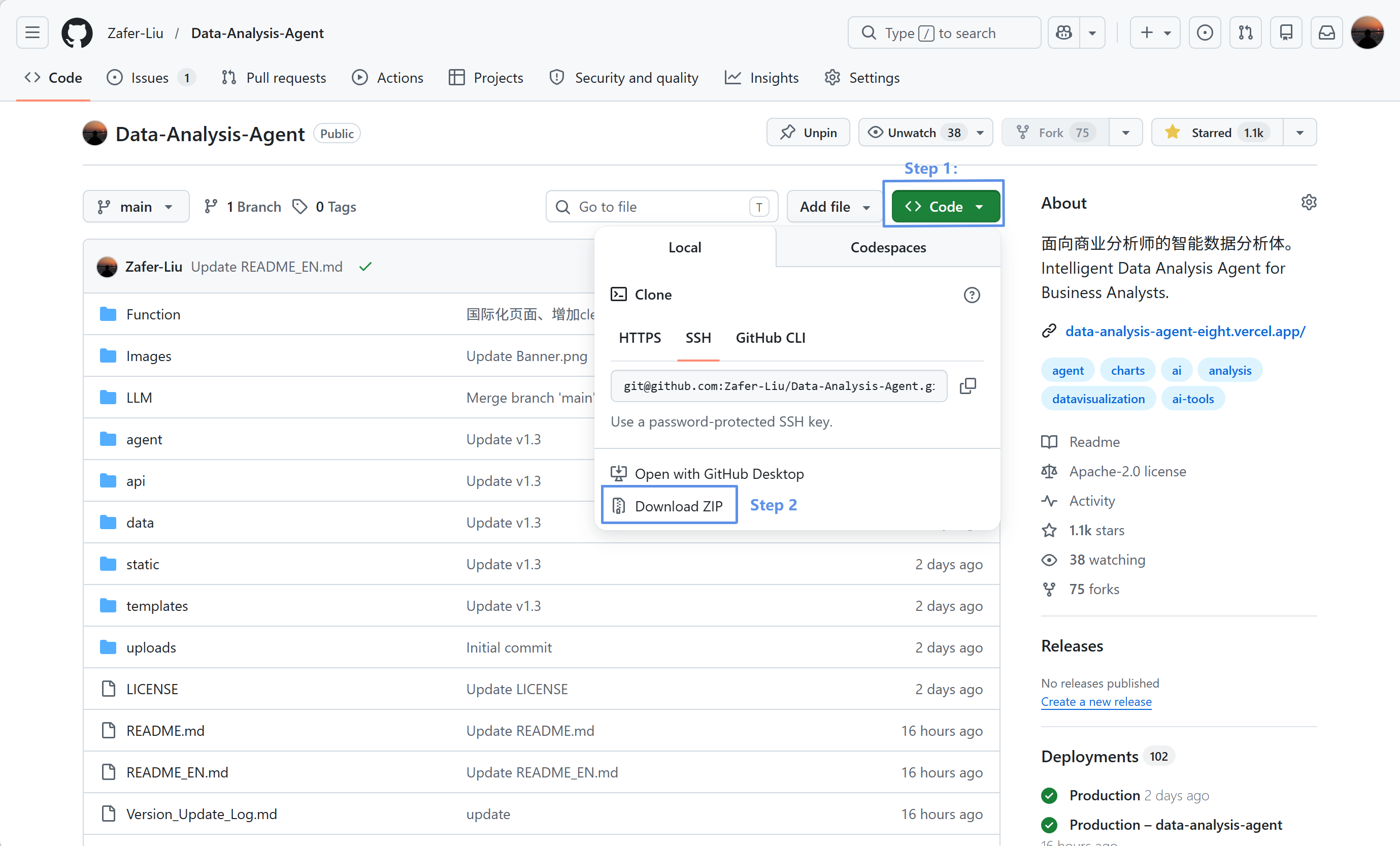
Task: Expand the Fork options dropdown arrow
Action: (x=1125, y=133)
